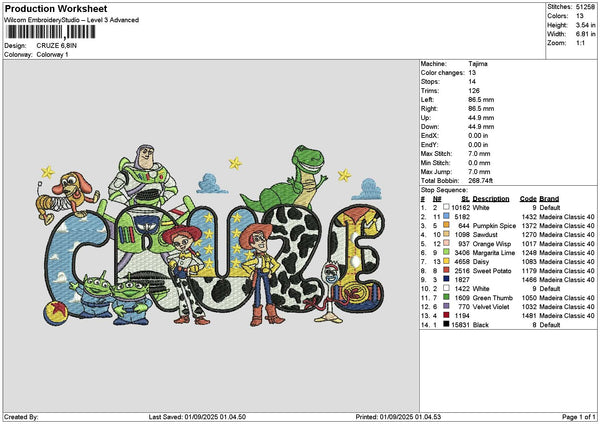600x424 pixels.
Task: Click the Total Bobbin value '268.74ft'
Action: coord(481,181)
